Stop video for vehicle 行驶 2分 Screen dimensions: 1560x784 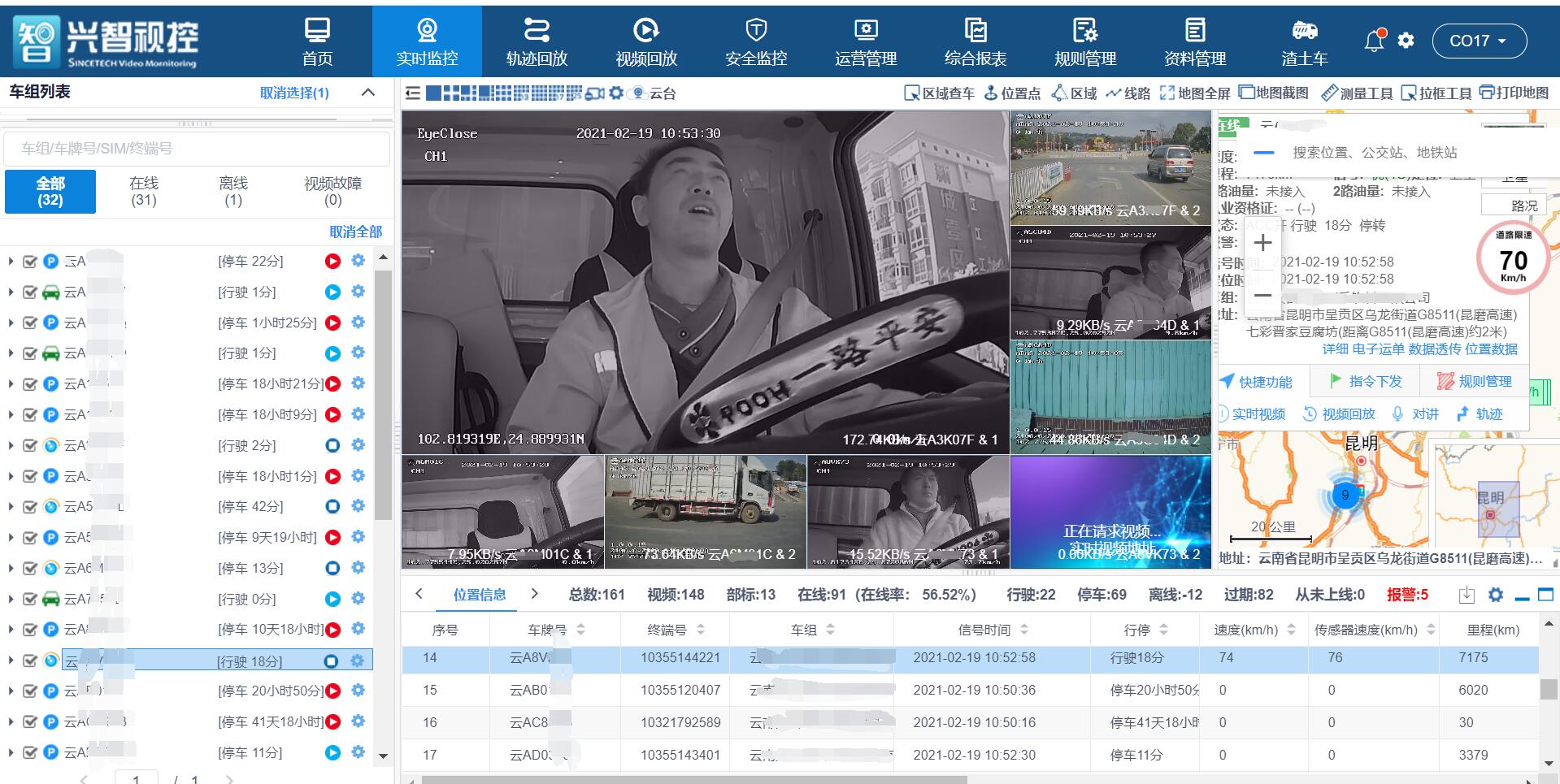click(x=332, y=445)
